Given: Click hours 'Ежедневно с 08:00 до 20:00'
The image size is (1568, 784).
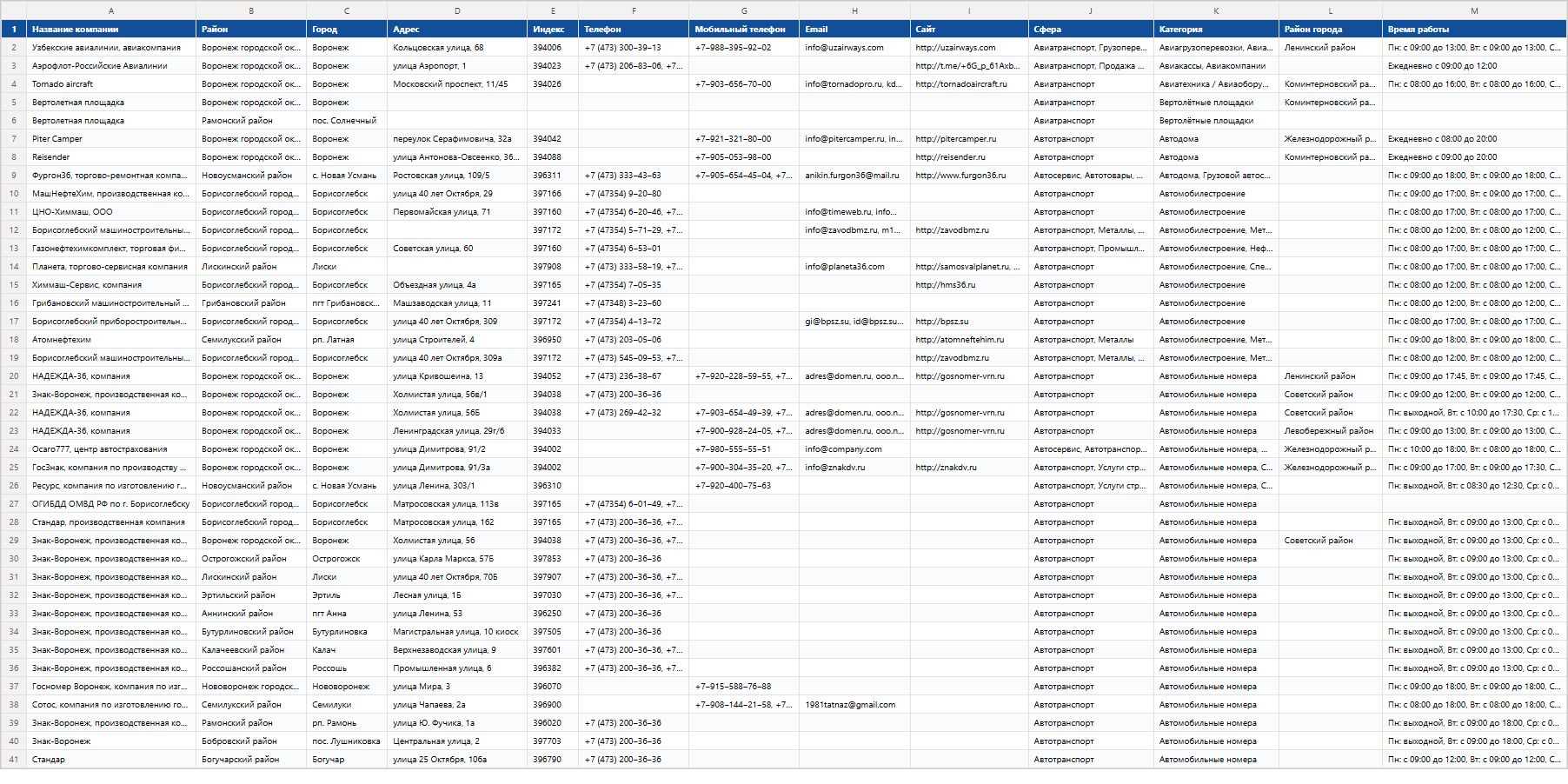Looking at the screenshot, I should 1474,139.
